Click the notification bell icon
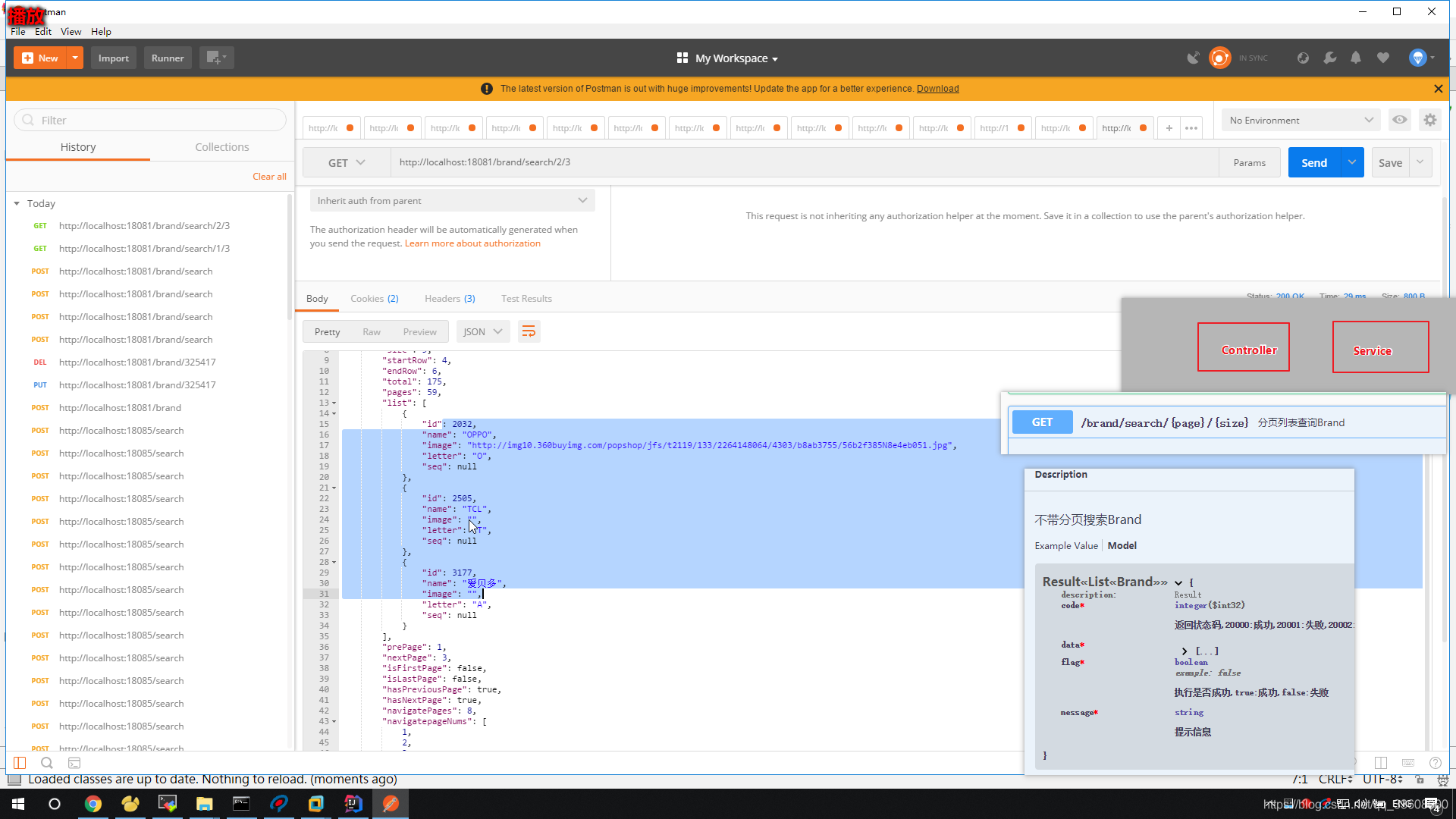Image resolution: width=1456 pixels, height=819 pixels. tap(1356, 58)
